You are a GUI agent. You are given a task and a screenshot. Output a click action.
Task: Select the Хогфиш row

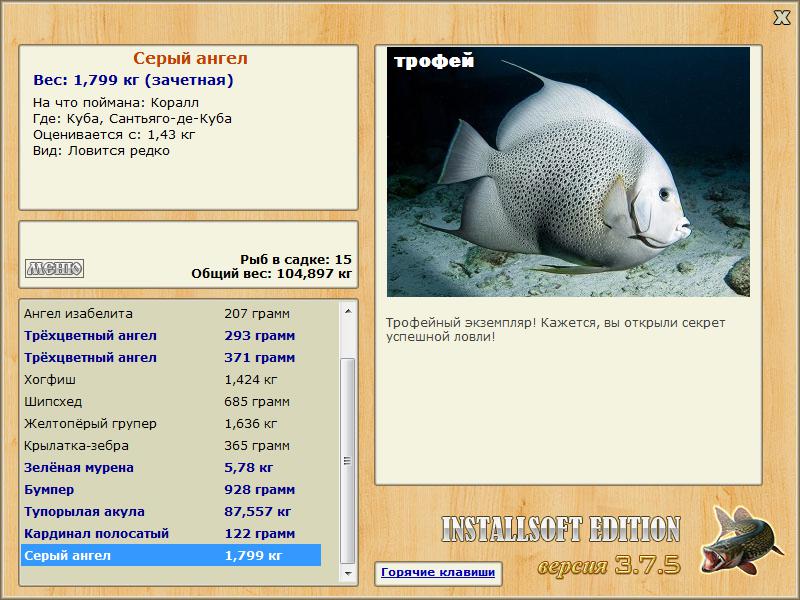coord(171,380)
